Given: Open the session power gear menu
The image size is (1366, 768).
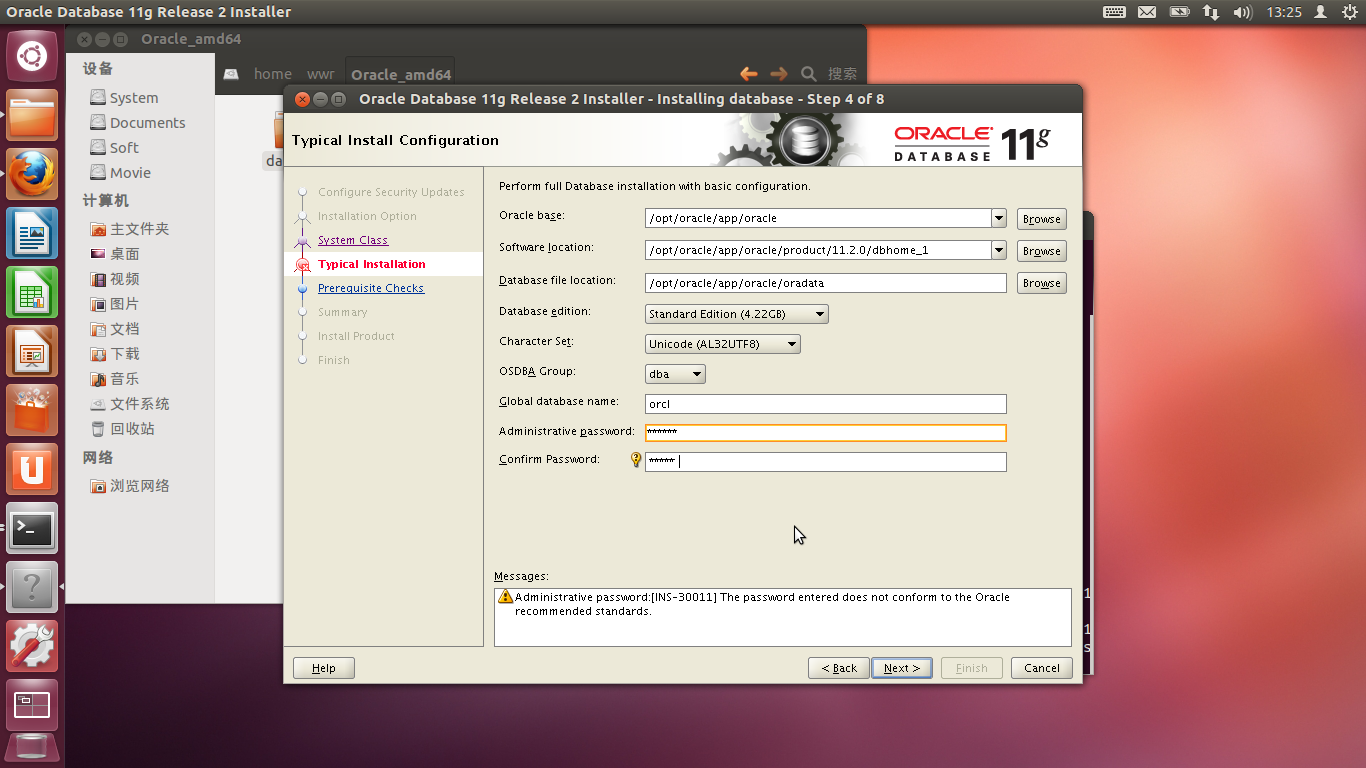Looking at the screenshot, I should [x=1349, y=12].
